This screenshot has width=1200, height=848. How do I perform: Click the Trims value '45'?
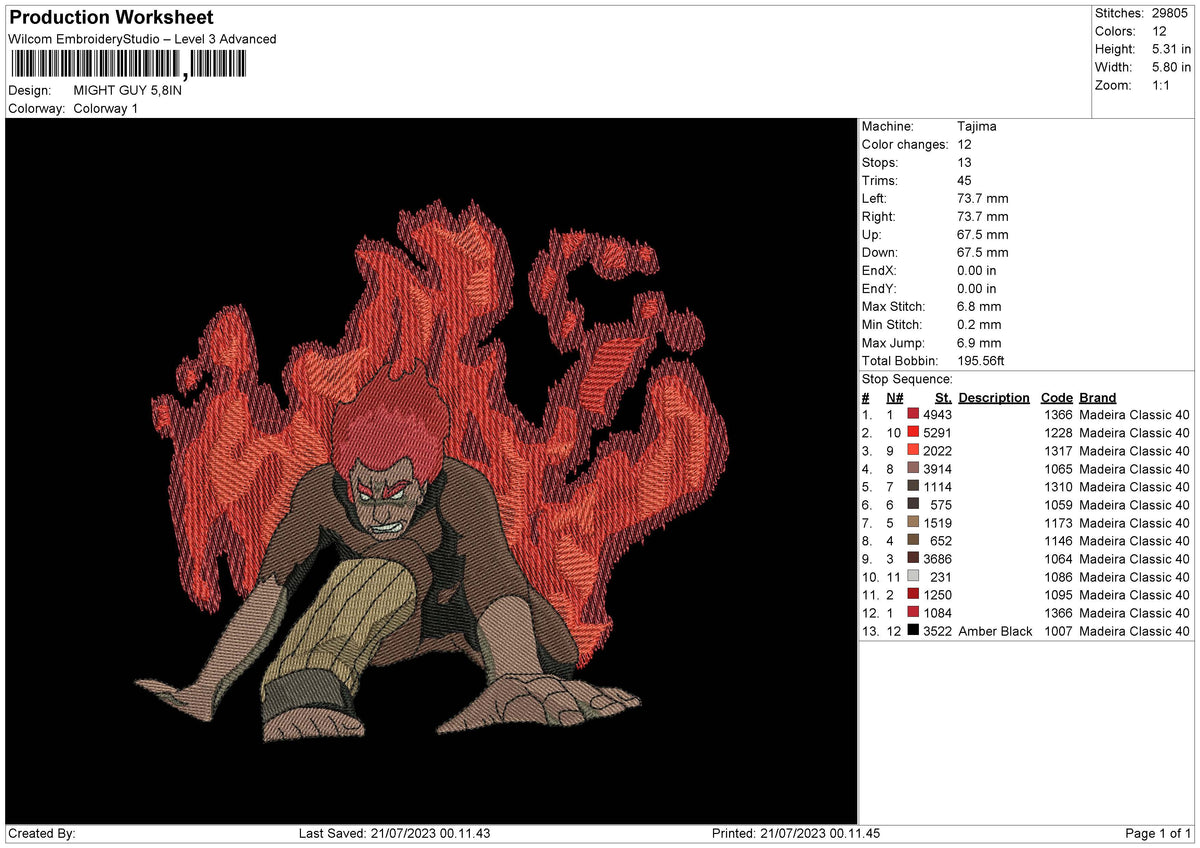(x=965, y=181)
